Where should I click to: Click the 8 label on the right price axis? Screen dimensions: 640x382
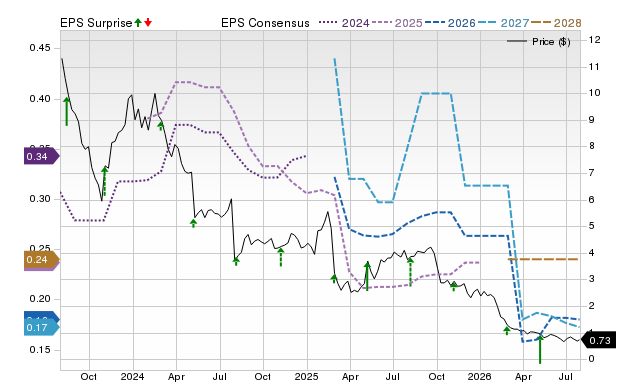pyautogui.click(x=592, y=146)
